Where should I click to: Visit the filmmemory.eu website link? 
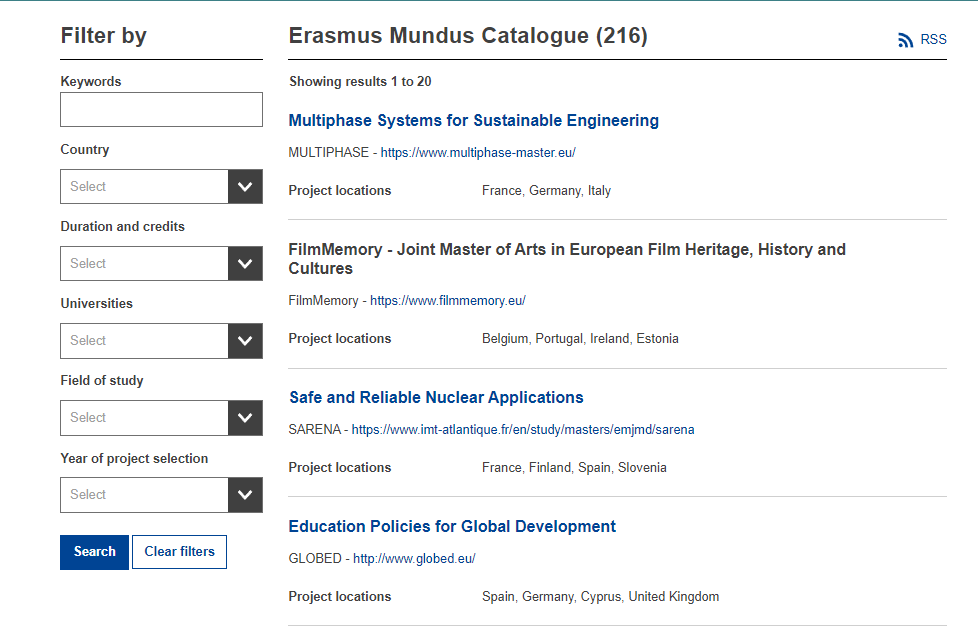[448, 301]
